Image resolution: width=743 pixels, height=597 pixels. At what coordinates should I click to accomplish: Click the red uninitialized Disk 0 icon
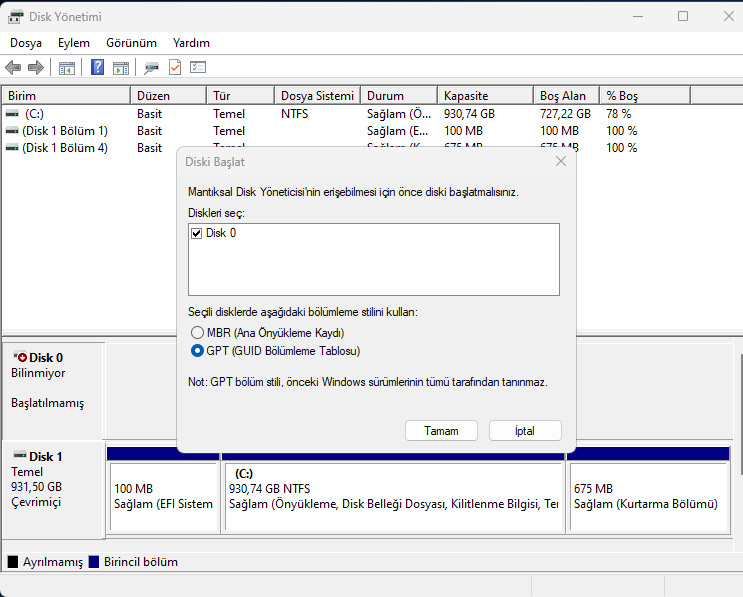[20, 357]
